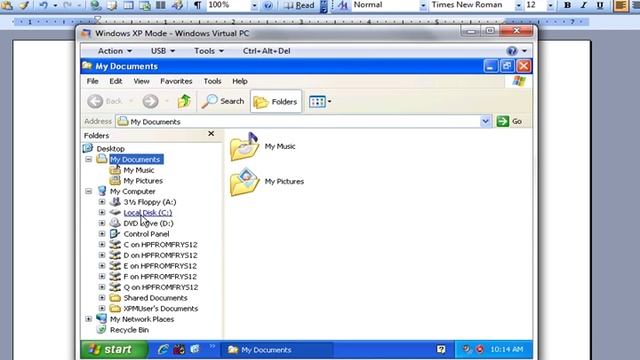Open the 100% zoom dropdown in Word

click(254, 6)
